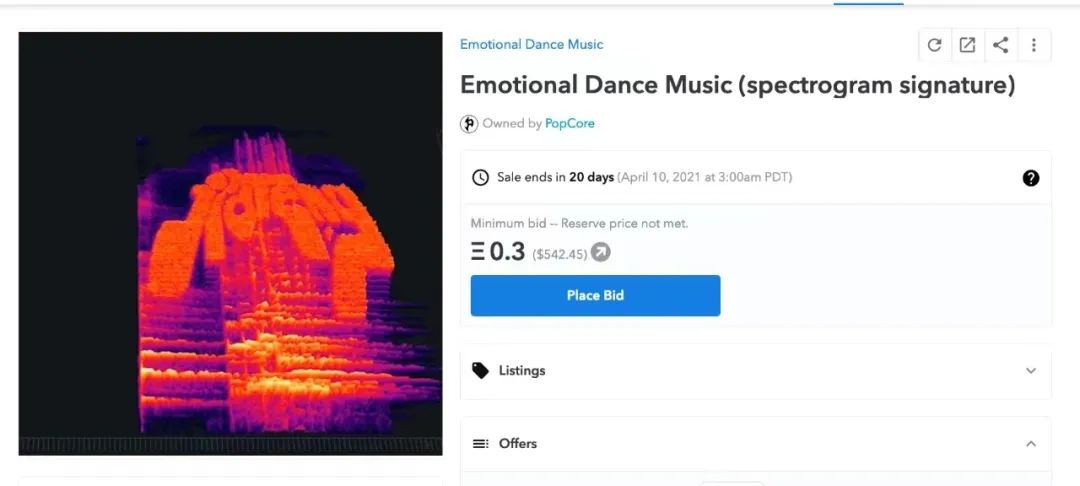This screenshot has width=1080, height=486.
Task: Open the PopCore owner profile link
Action: 570,124
